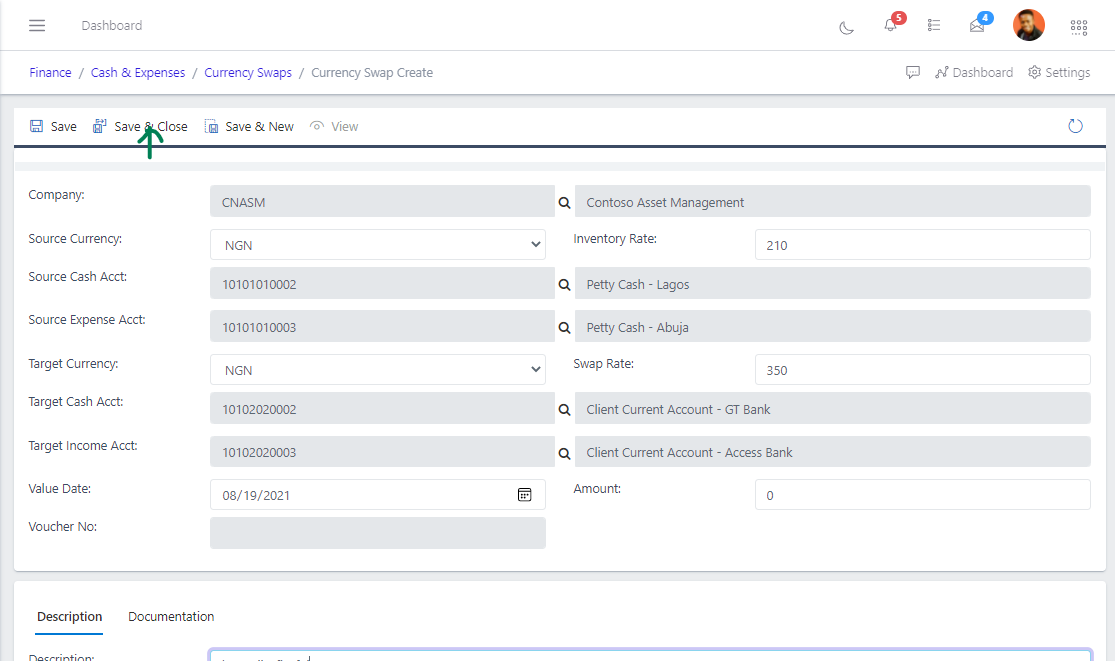Click the refresh icon in toolbar
1115x661 pixels.
(1075, 126)
